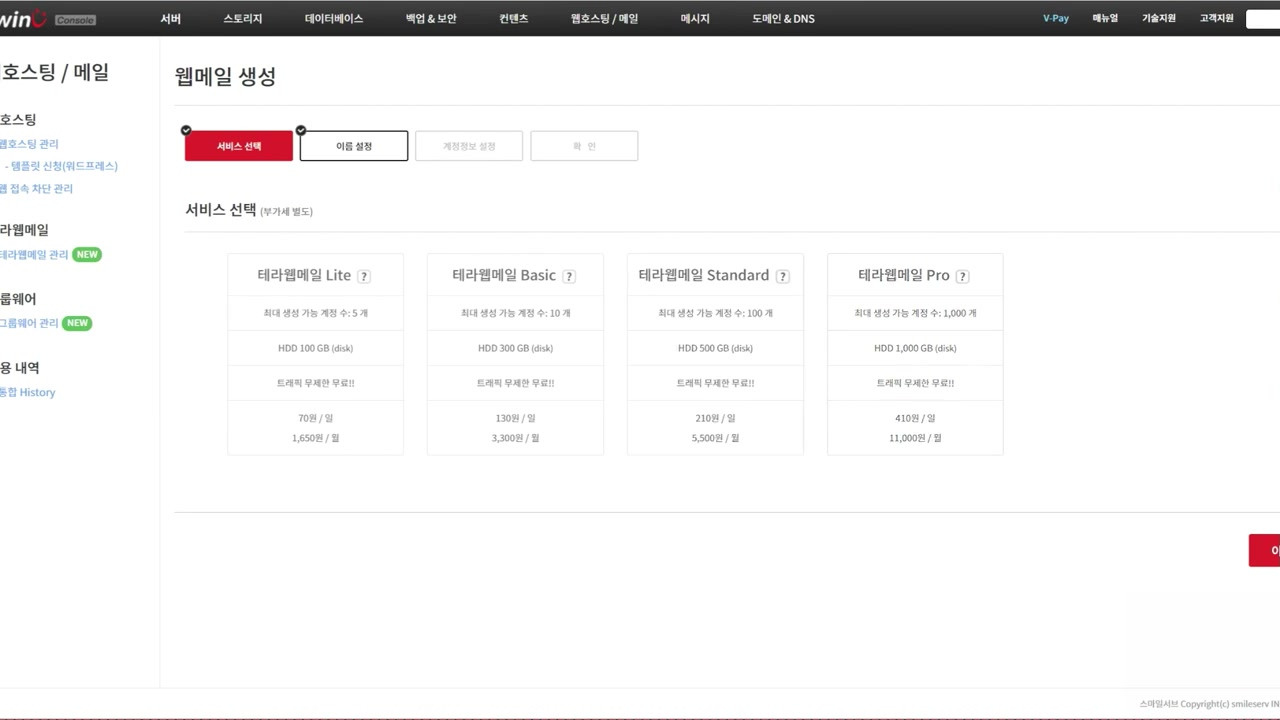The width and height of the screenshot is (1280, 720).
Task: Click 'HDD 500 GB (disk)' text
Action: tap(715, 349)
